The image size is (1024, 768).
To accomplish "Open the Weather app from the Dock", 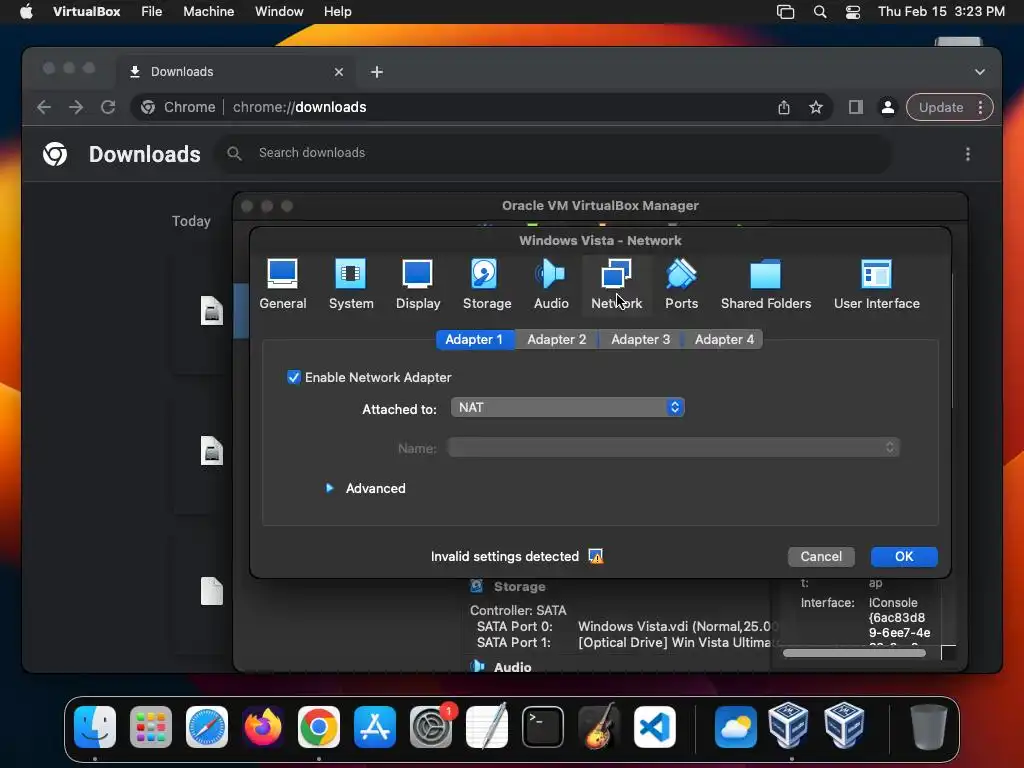I will pyautogui.click(x=735, y=727).
